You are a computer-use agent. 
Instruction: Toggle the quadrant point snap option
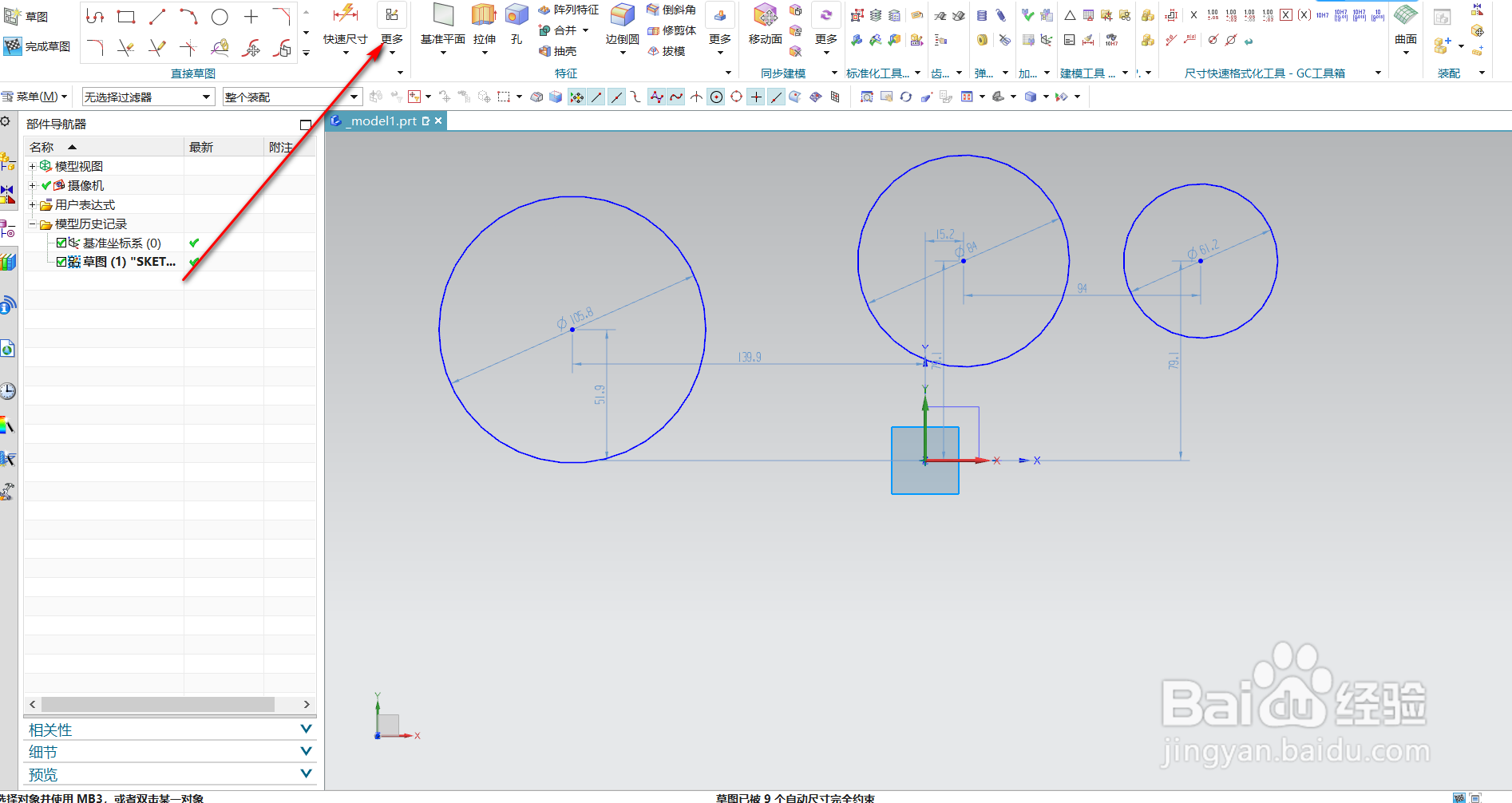(x=737, y=97)
